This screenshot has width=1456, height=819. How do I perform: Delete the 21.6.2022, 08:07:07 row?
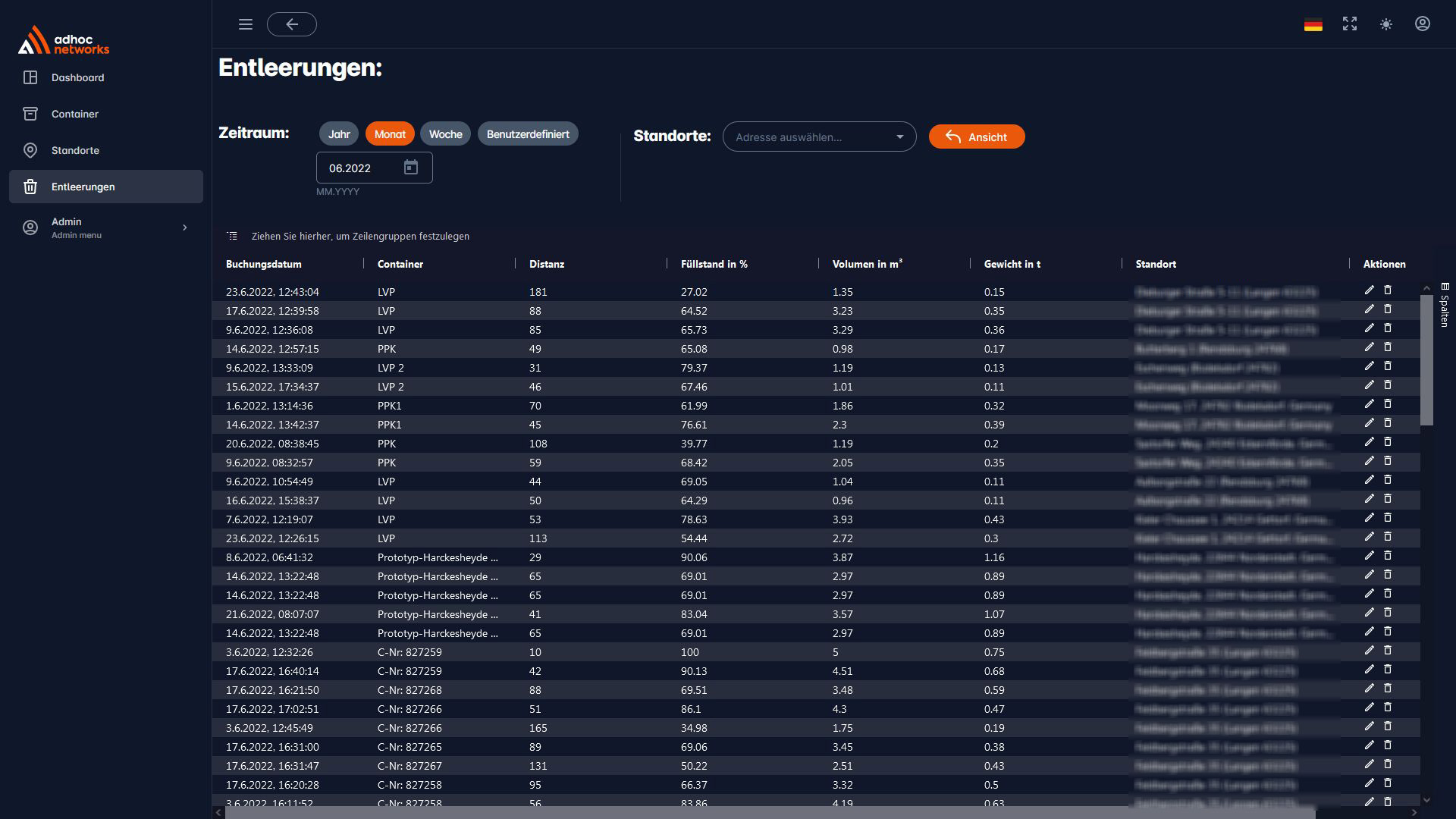[x=1388, y=613]
